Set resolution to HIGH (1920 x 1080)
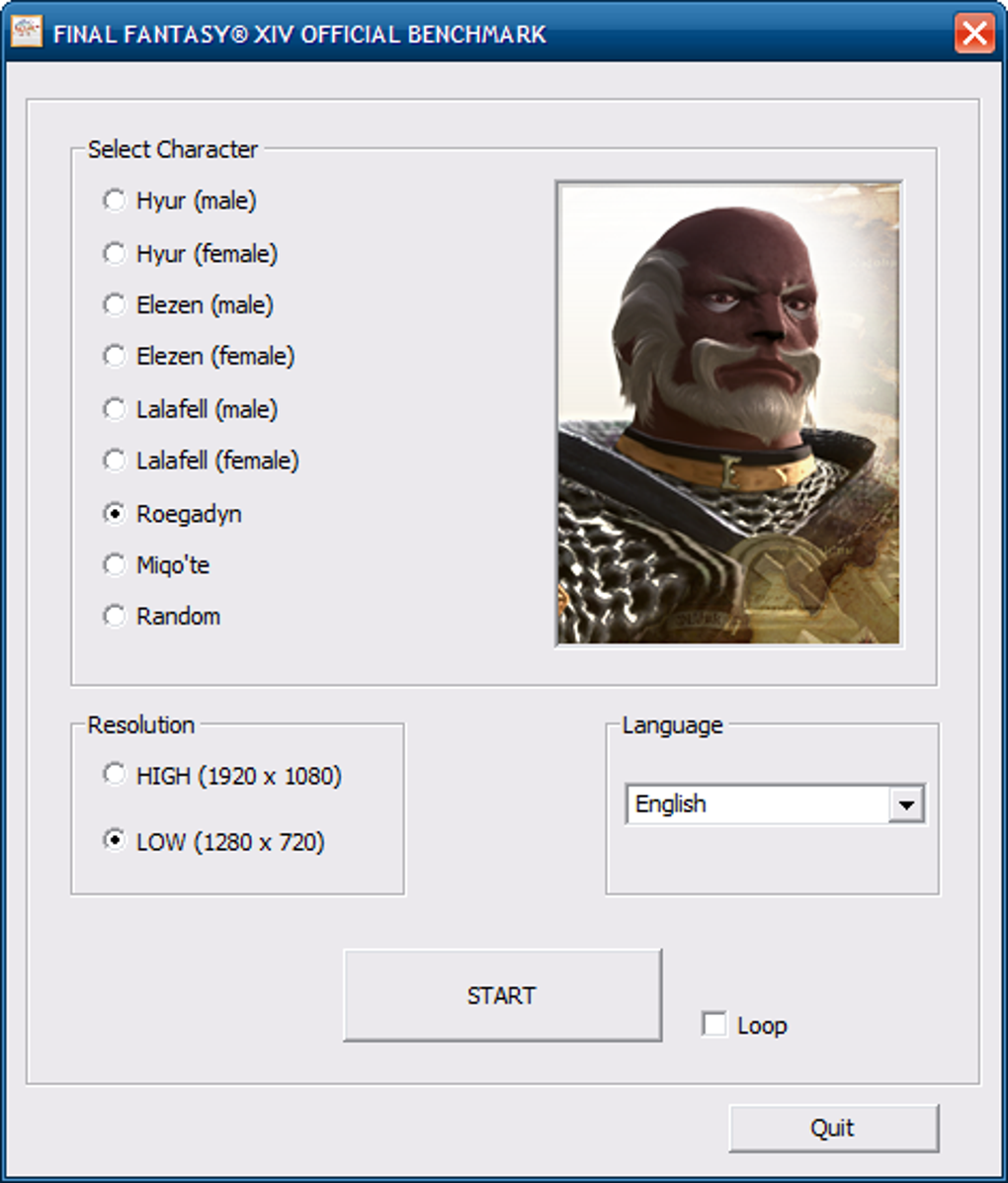Image resolution: width=1008 pixels, height=1183 pixels. (114, 775)
